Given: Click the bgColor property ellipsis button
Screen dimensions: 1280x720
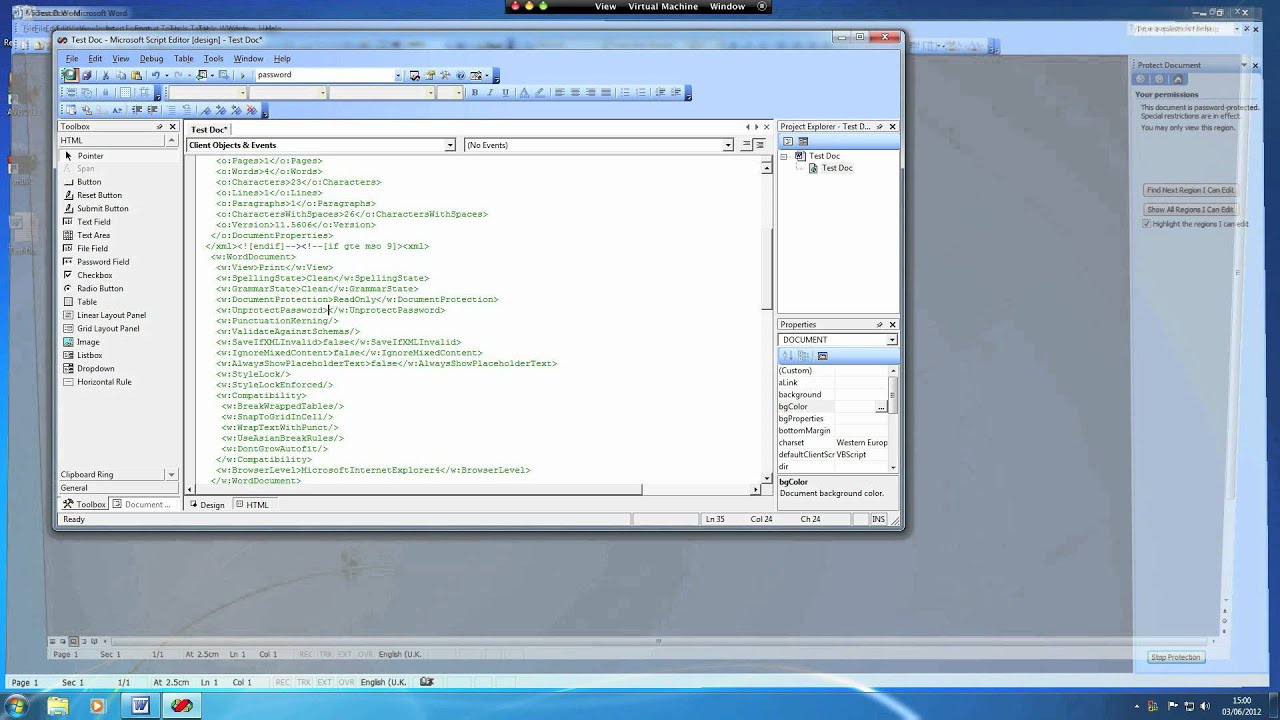Looking at the screenshot, I should pos(881,407).
